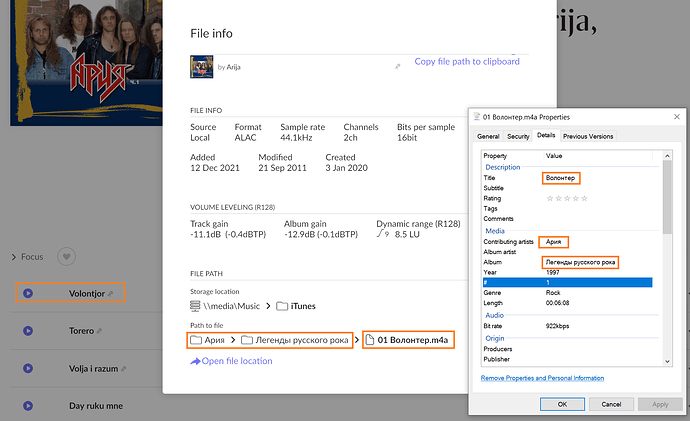
Task: Click the heart favorite icon near Focus
Action: point(66,256)
